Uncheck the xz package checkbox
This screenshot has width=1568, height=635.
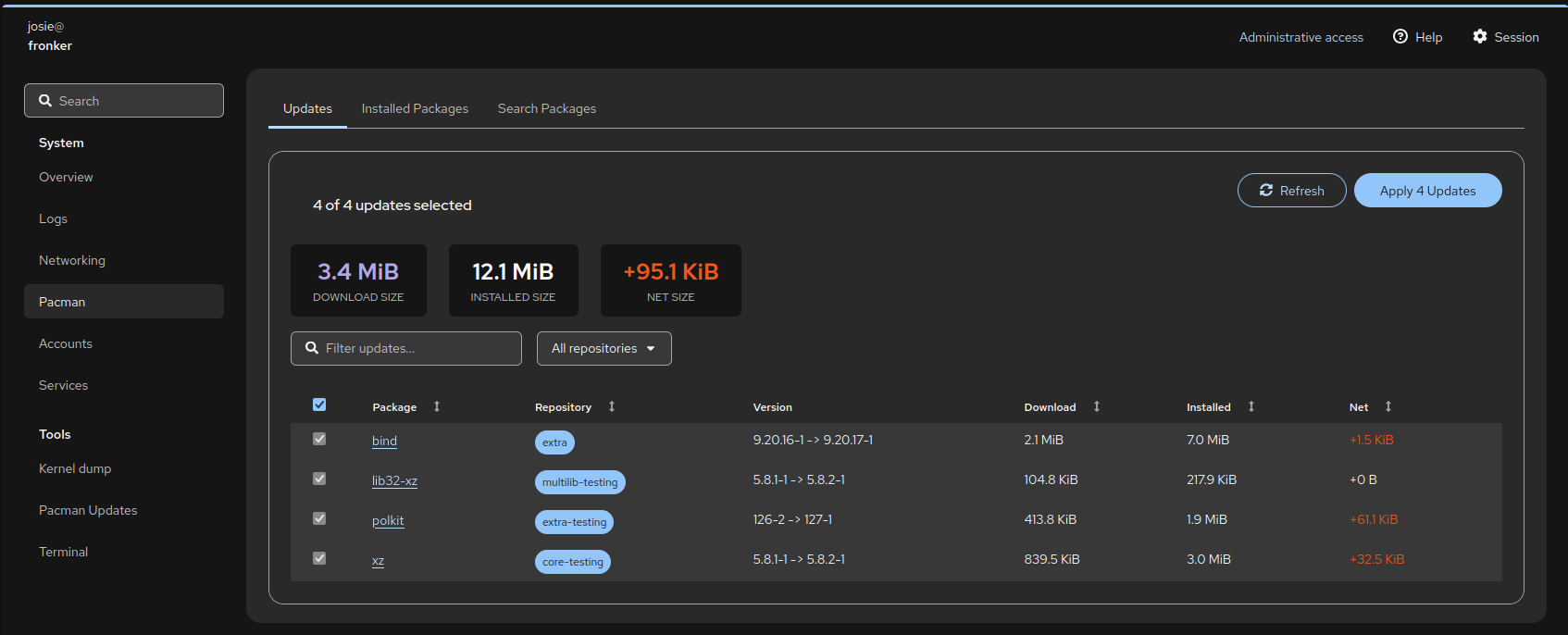tap(319, 558)
